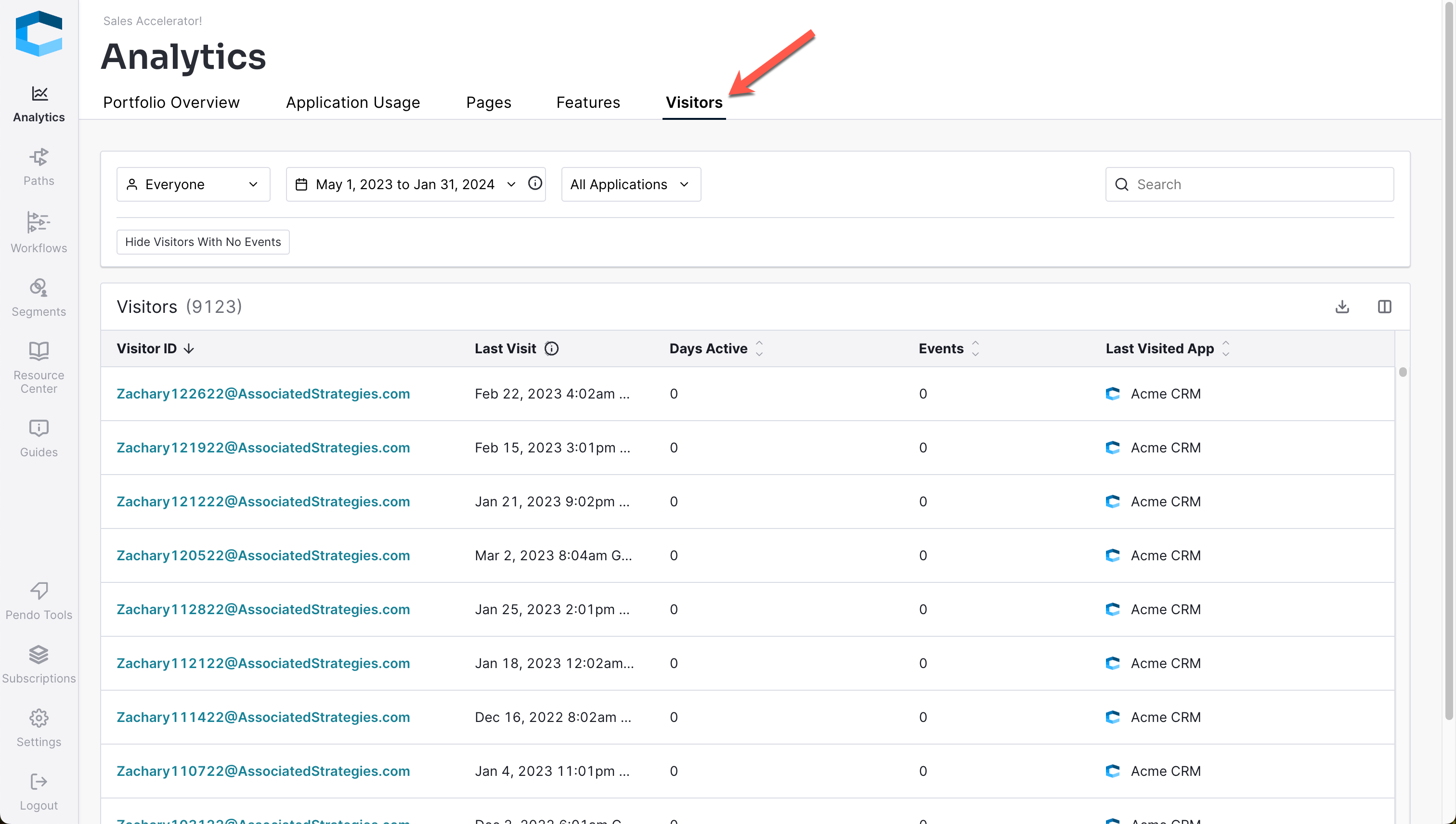Open visitor Zachary122622@AssociatedStrategies.com
Image resolution: width=1456 pixels, height=824 pixels.
[x=263, y=394]
